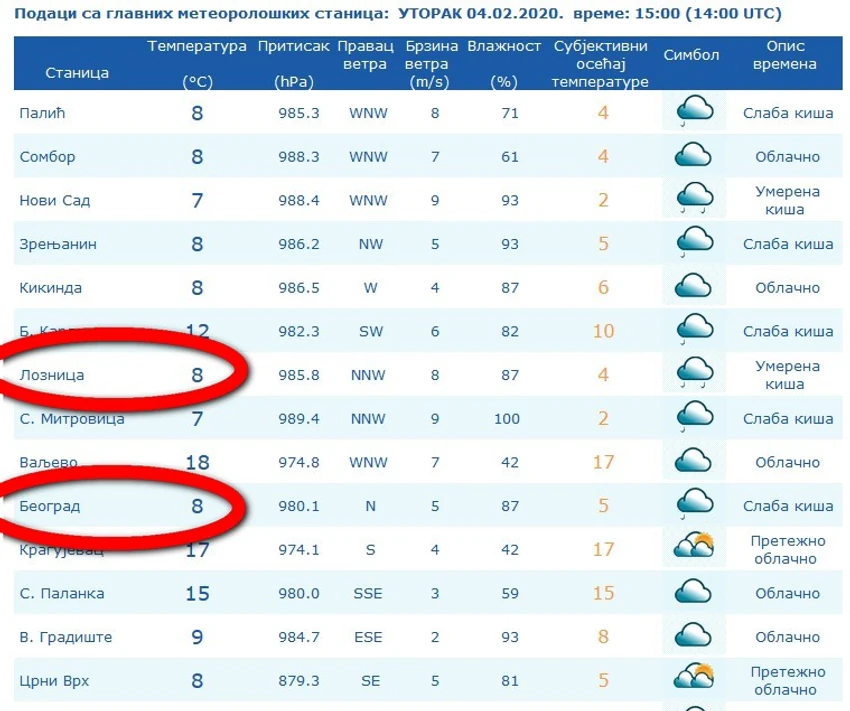Click the moderate rain symbol for Лозница

coord(694,373)
